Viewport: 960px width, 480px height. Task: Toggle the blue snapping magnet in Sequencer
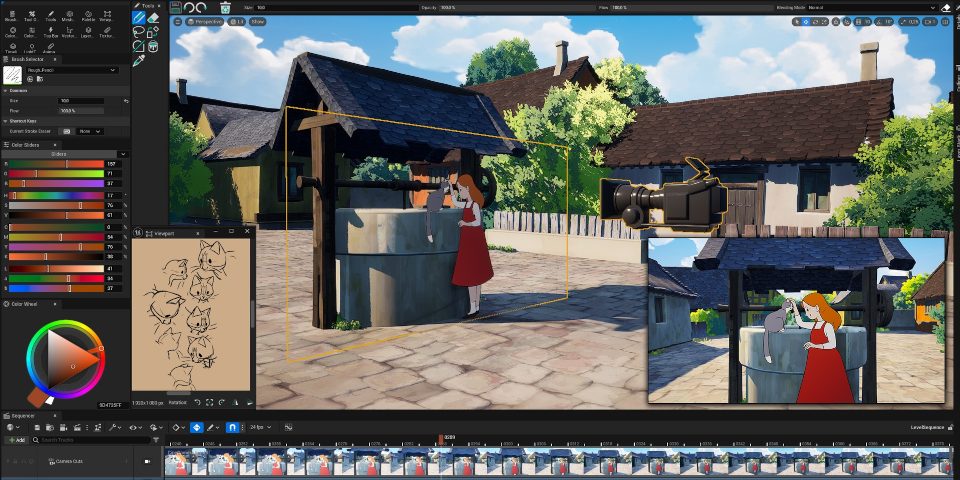tap(233, 427)
